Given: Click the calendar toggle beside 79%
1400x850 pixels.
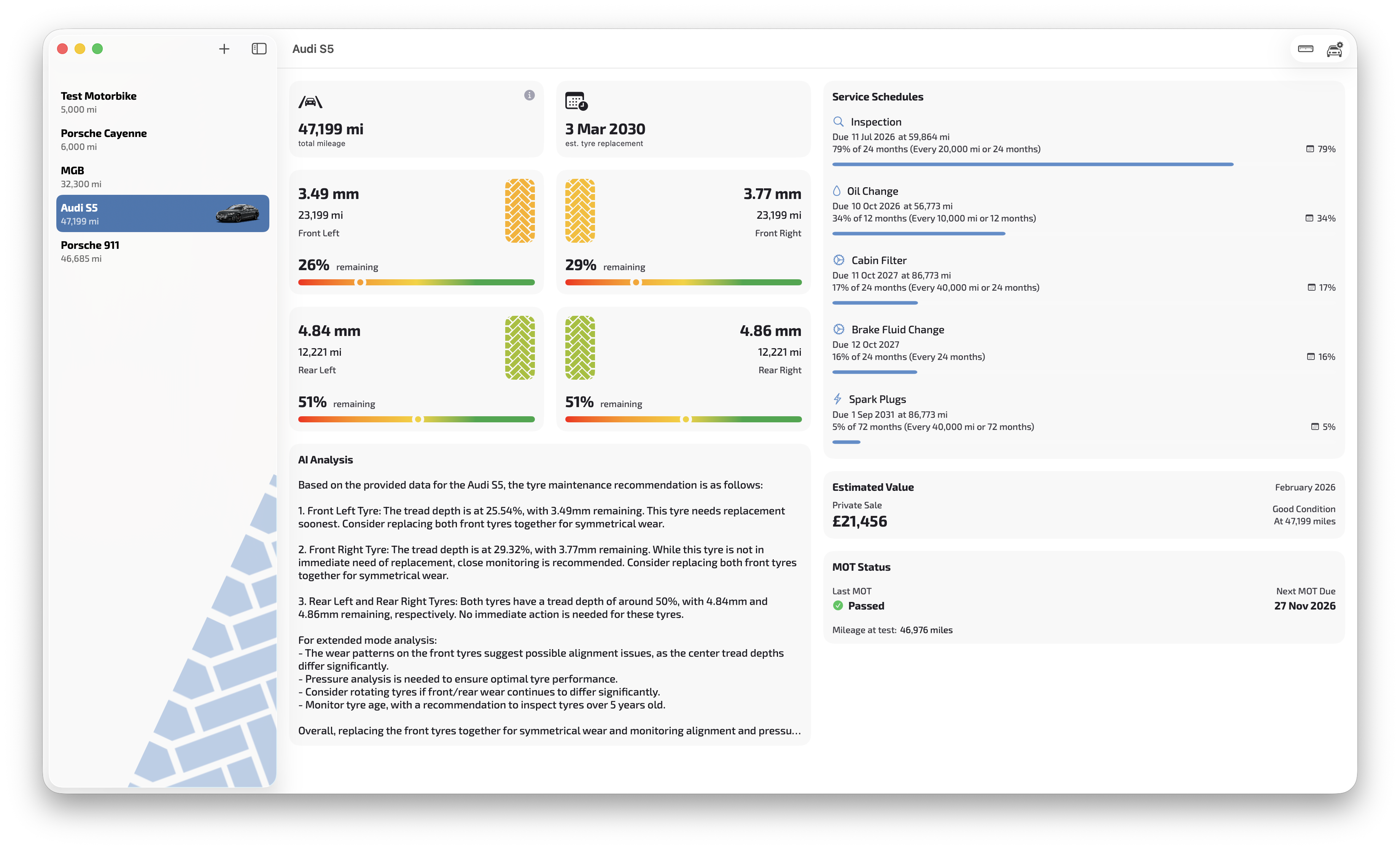Looking at the screenshot, I should (x=1310, y=149).
